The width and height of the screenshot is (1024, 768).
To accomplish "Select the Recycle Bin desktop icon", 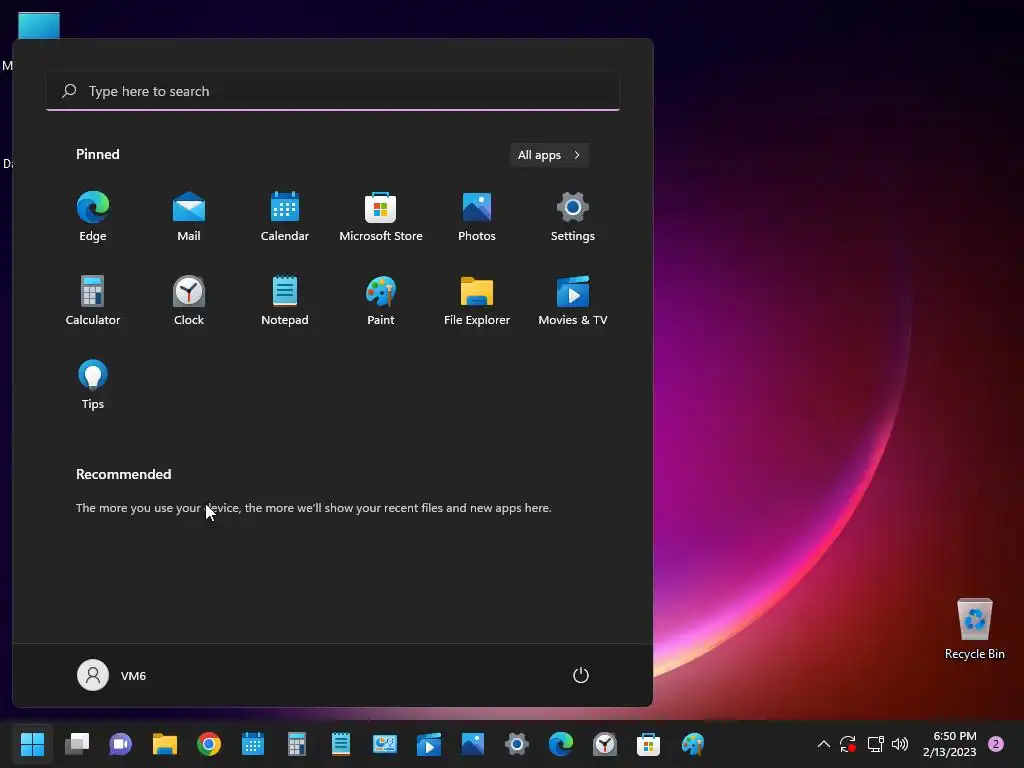I will pos(974,629).
